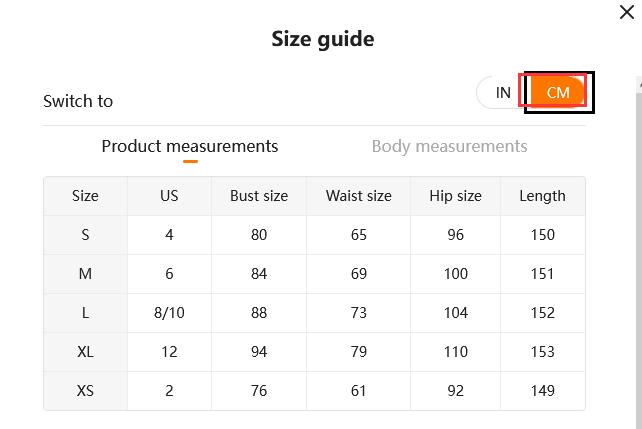Click the vertical scrollbar on the right
Image resolution: width=642 pixels, height=429 pixels.
tap(638, 250)
